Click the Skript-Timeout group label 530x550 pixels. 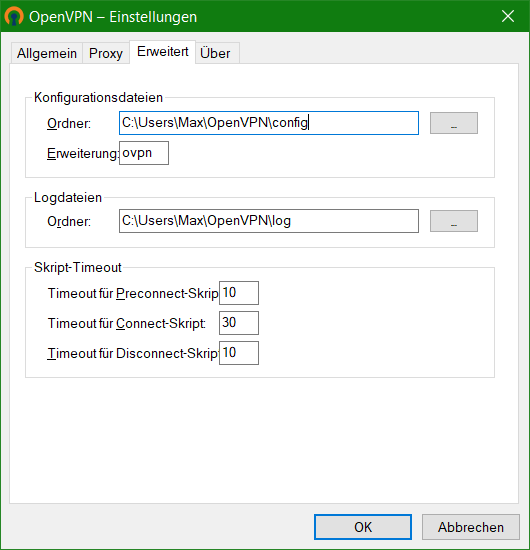click(x=78, y=268)
